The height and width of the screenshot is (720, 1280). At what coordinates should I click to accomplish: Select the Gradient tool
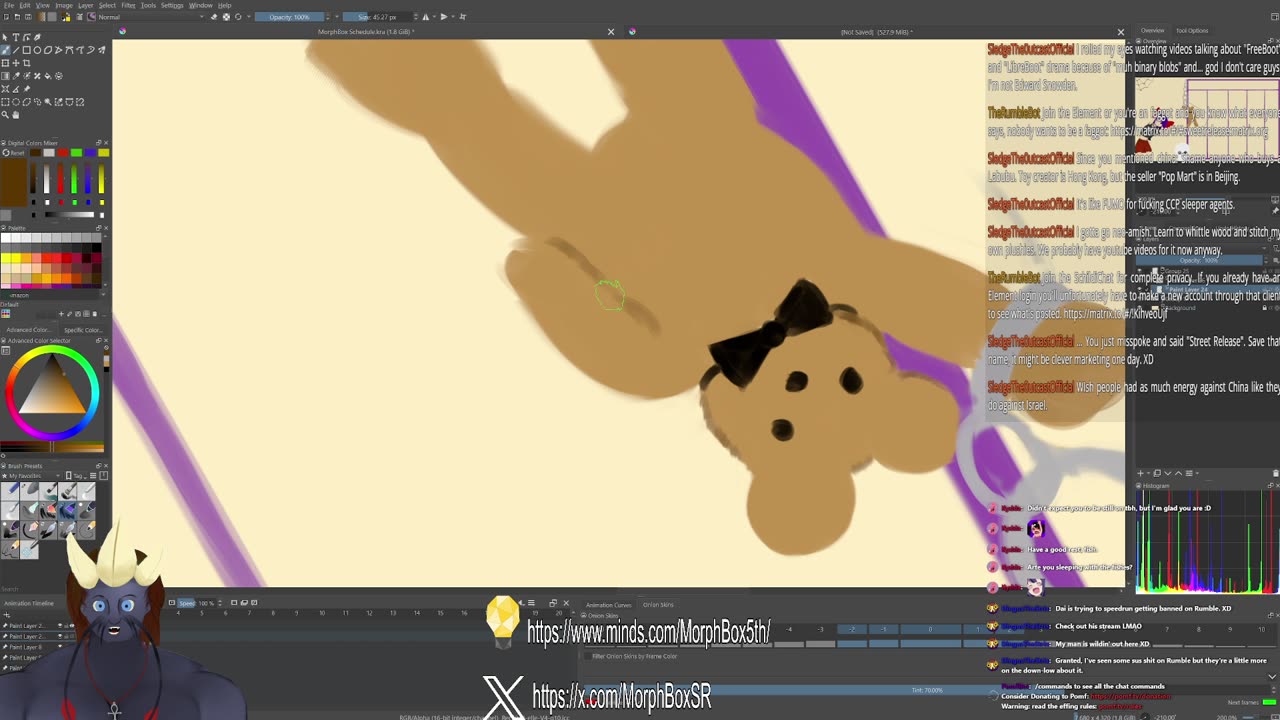pyautogui.click(x=5, y=76)
